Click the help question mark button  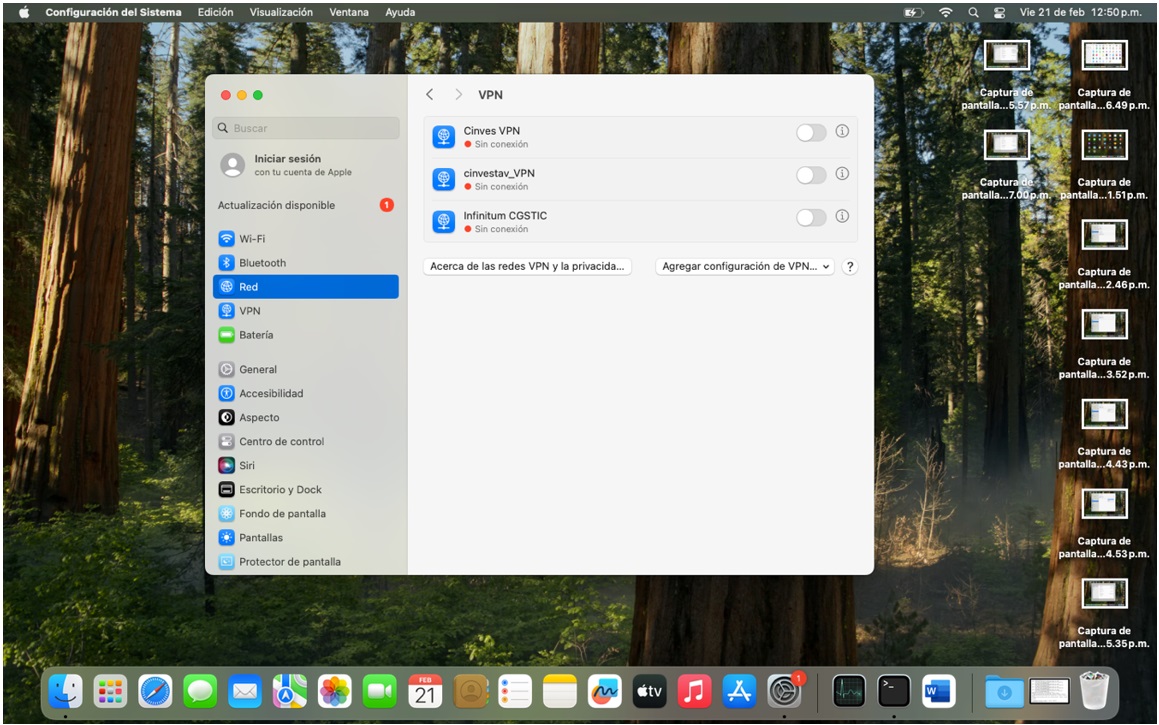tap(850, 267)
